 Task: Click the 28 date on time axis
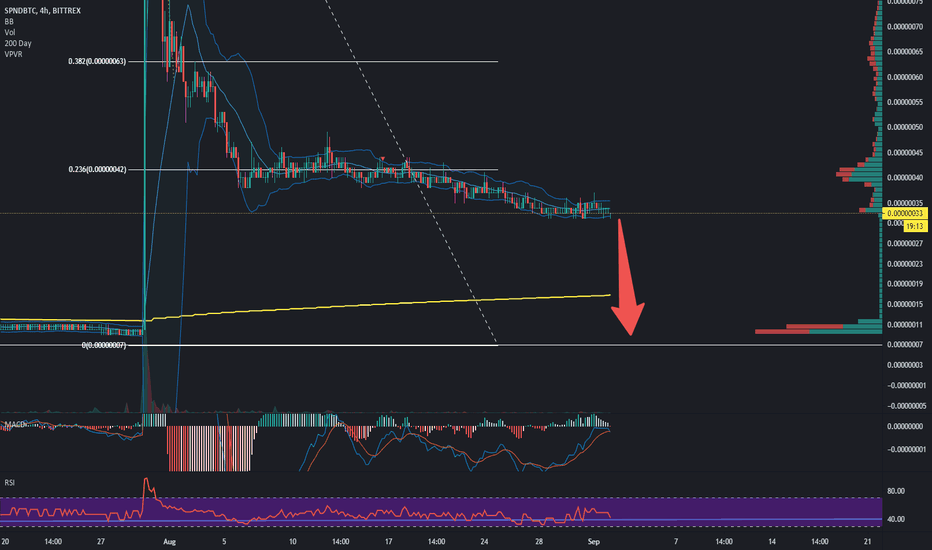click(x=539, y=542)
